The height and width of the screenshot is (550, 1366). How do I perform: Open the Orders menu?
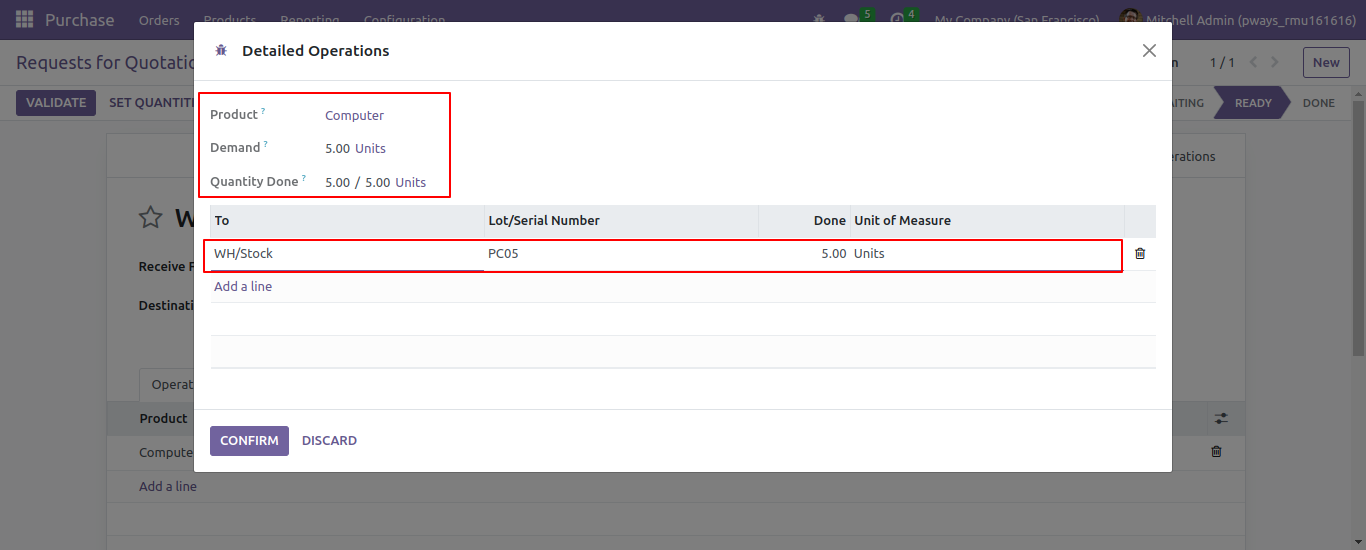[x=159, y=19]
